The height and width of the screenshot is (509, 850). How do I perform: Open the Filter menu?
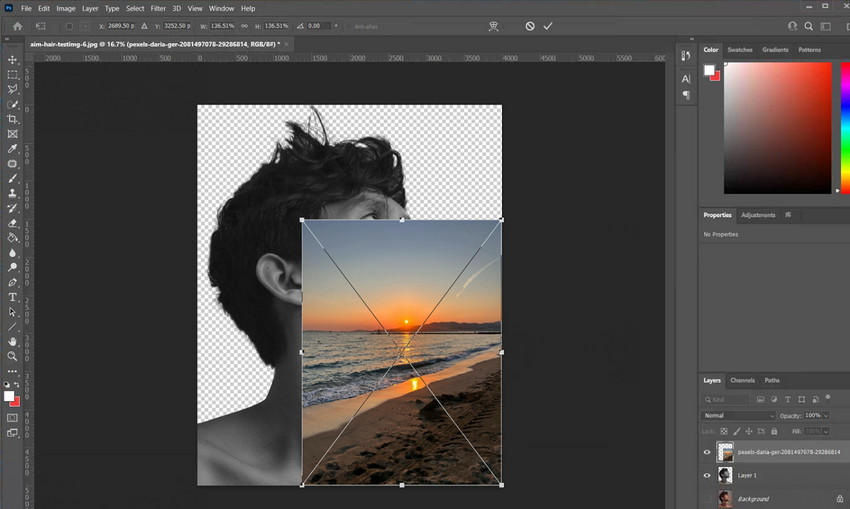pyautogui.click(x=158, y=8)
